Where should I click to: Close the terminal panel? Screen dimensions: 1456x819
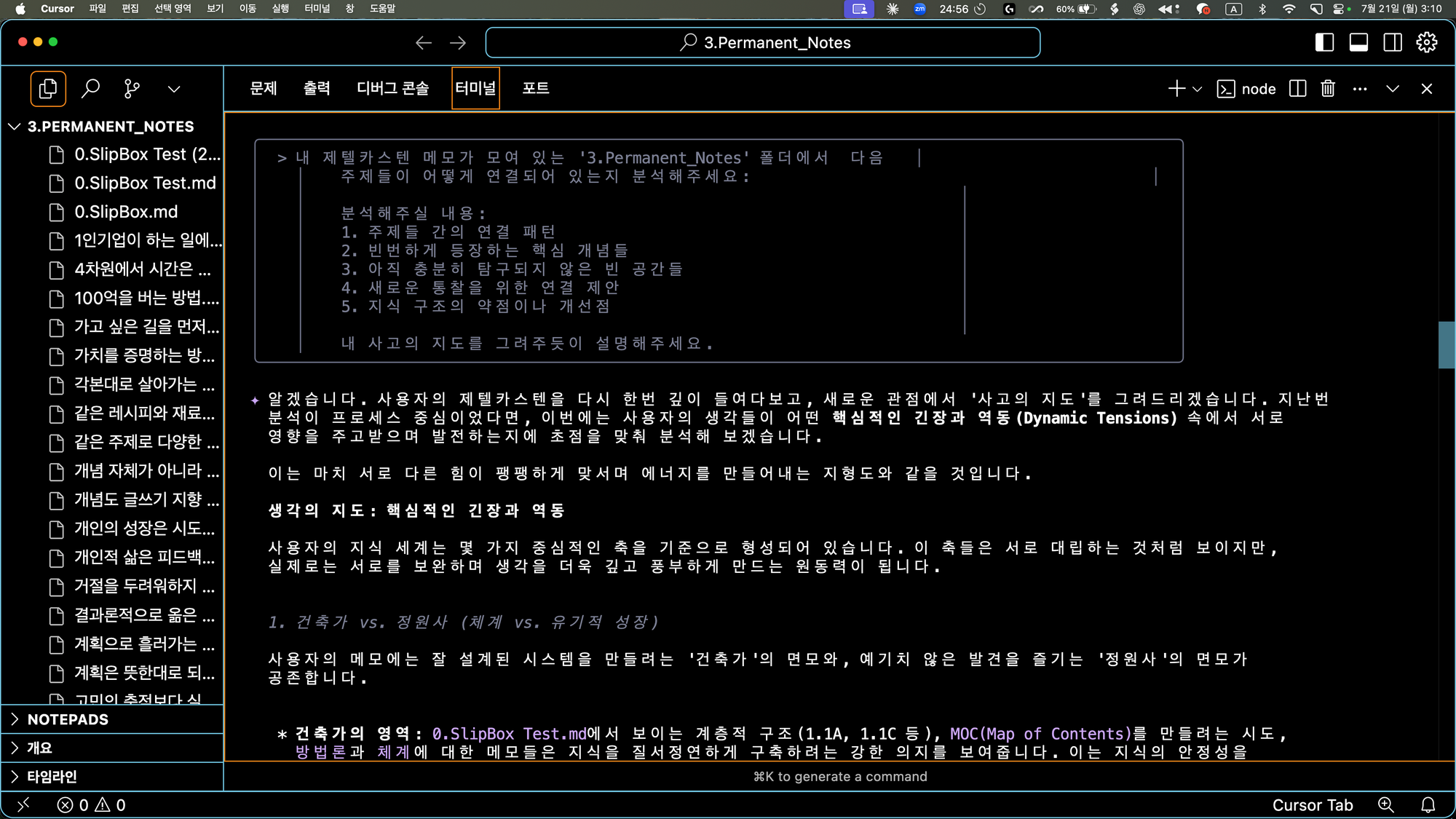(1427, 89)
